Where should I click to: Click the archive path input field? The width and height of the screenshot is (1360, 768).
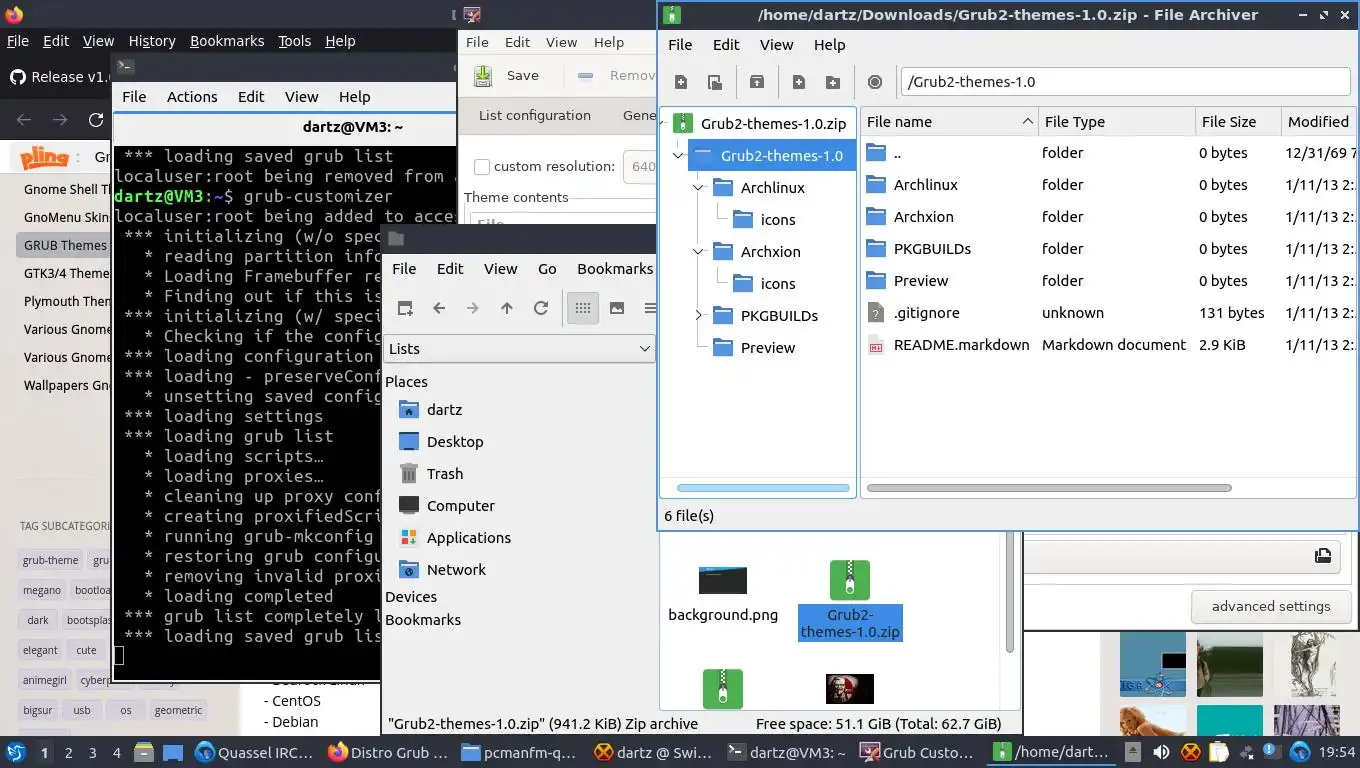1125,82
